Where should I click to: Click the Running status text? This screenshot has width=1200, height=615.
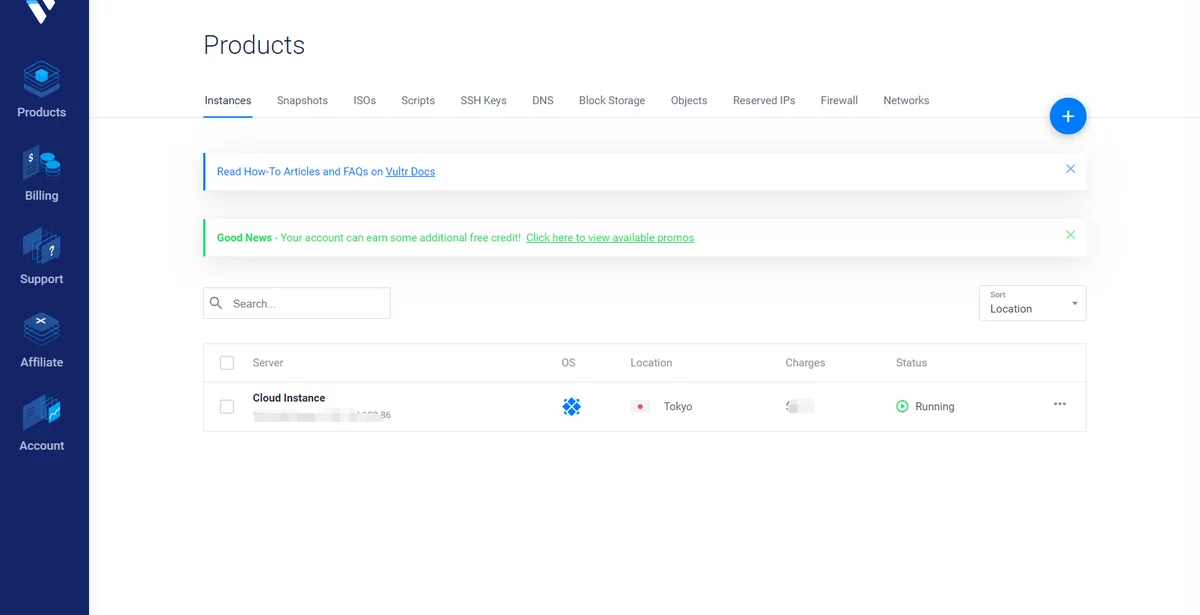point(935,407)
